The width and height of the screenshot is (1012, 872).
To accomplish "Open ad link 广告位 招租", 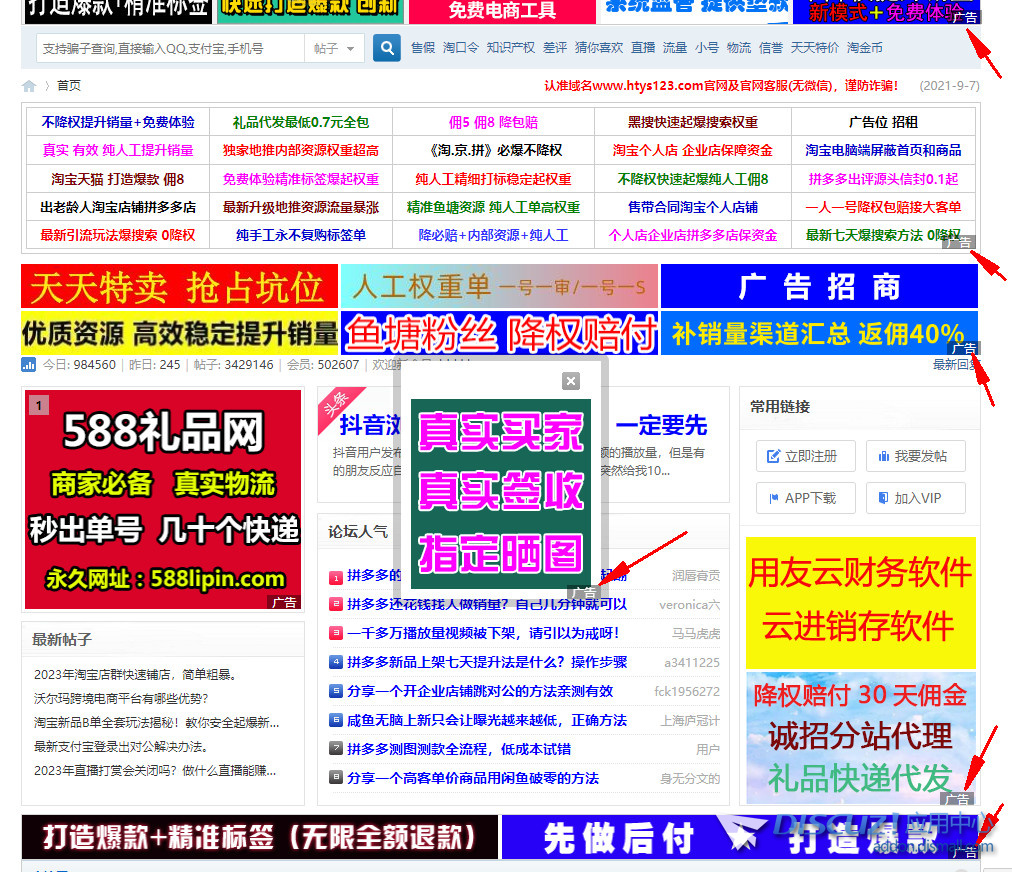I will (883, 122).
